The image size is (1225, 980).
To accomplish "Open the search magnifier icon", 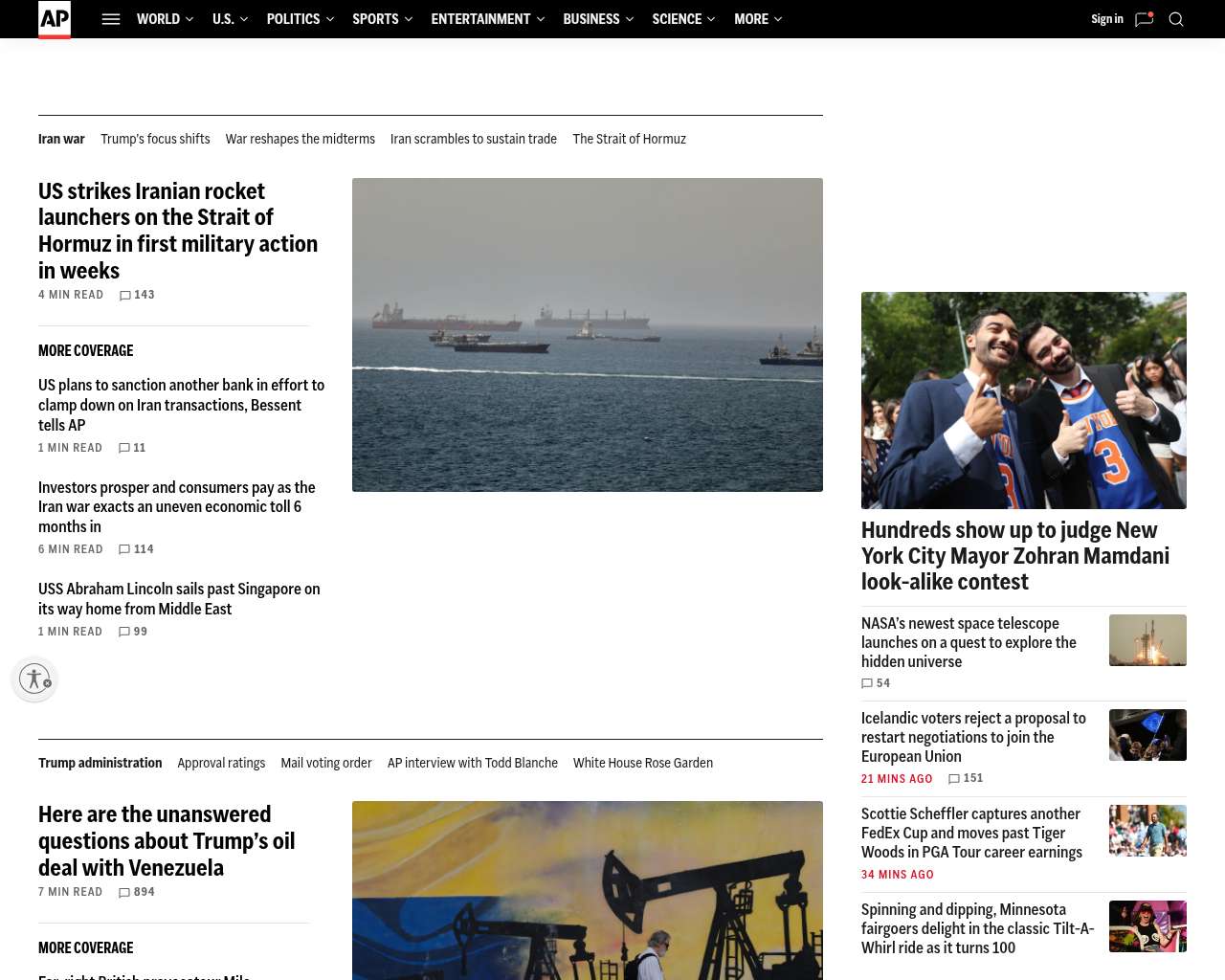I will (1176, 19).
